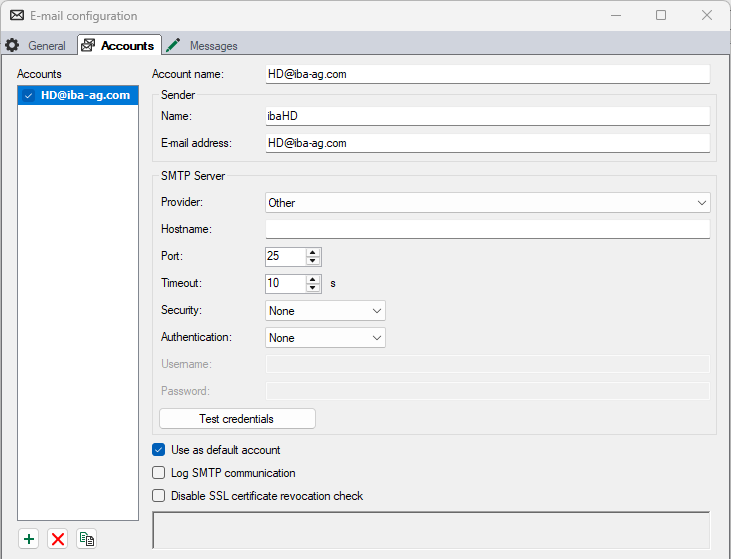Toggle checkmark beside HD@iba-ag.com in accounts list
The image size is (731, 559).
29,95
